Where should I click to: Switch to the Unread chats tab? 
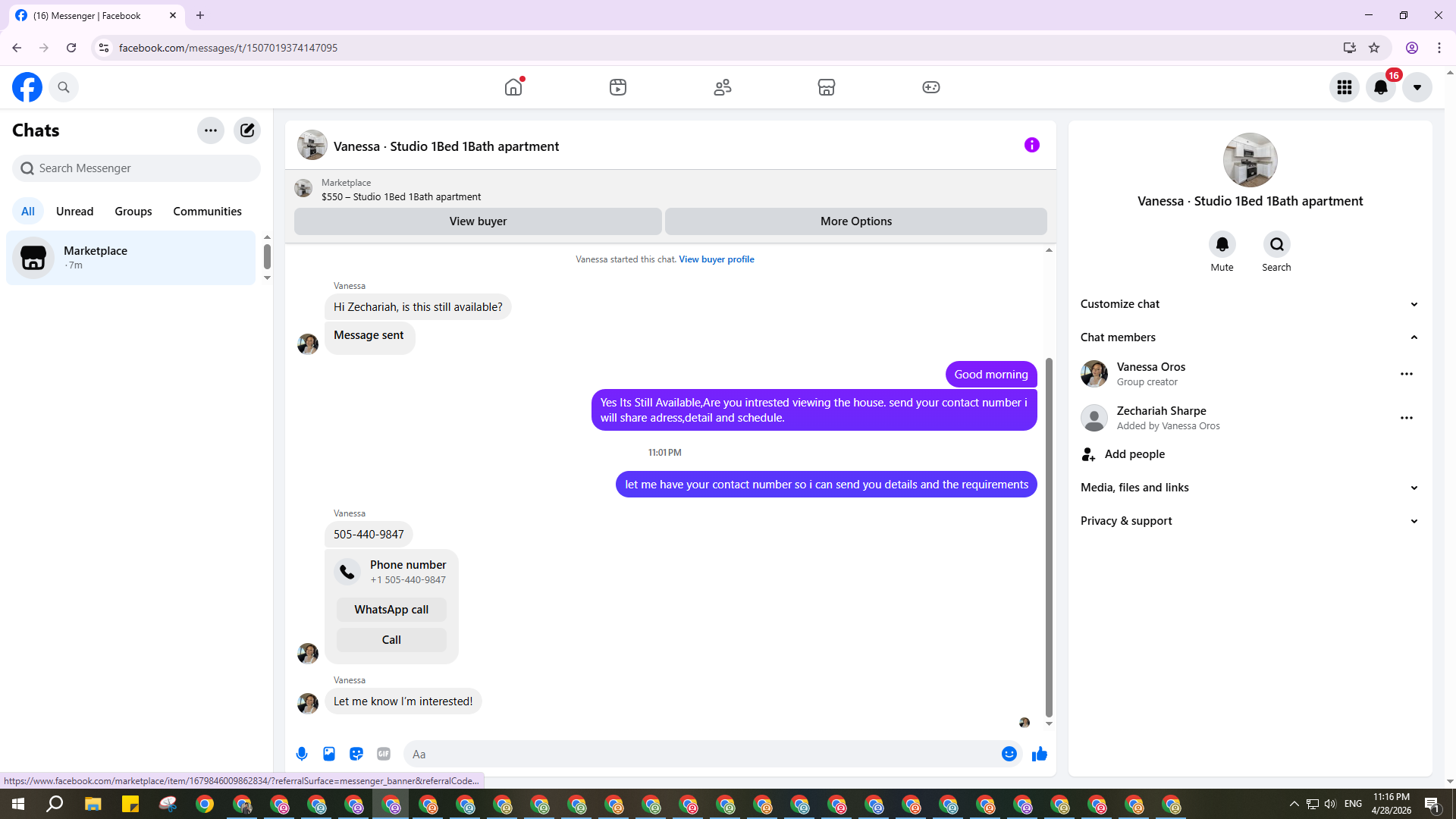coord(74,212)
